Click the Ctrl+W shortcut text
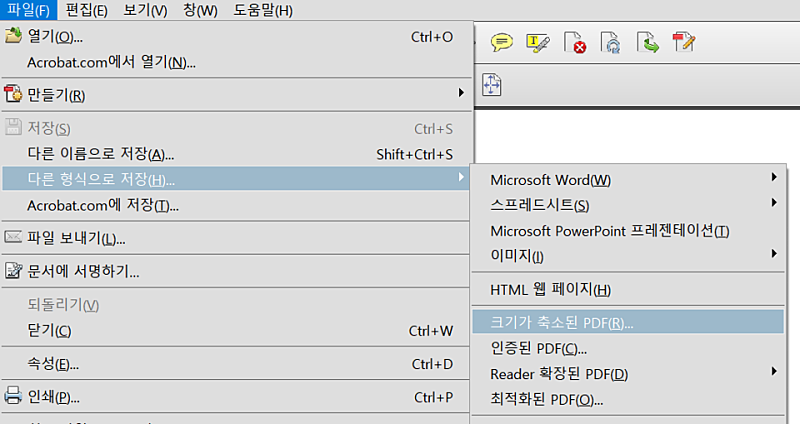This screenshot has height=424, width=800. pos(431,331)
